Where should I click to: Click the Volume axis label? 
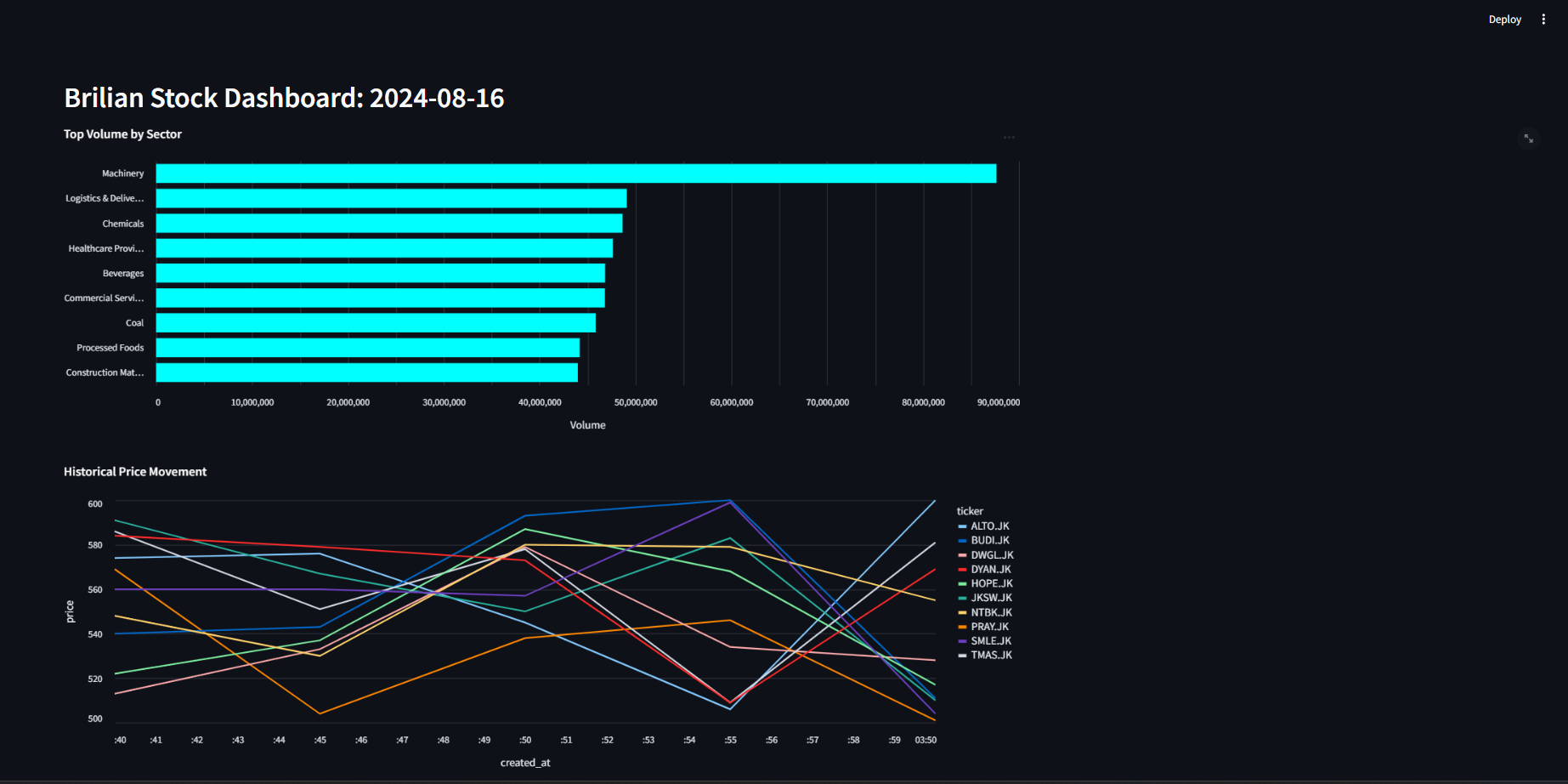point(586,424)
